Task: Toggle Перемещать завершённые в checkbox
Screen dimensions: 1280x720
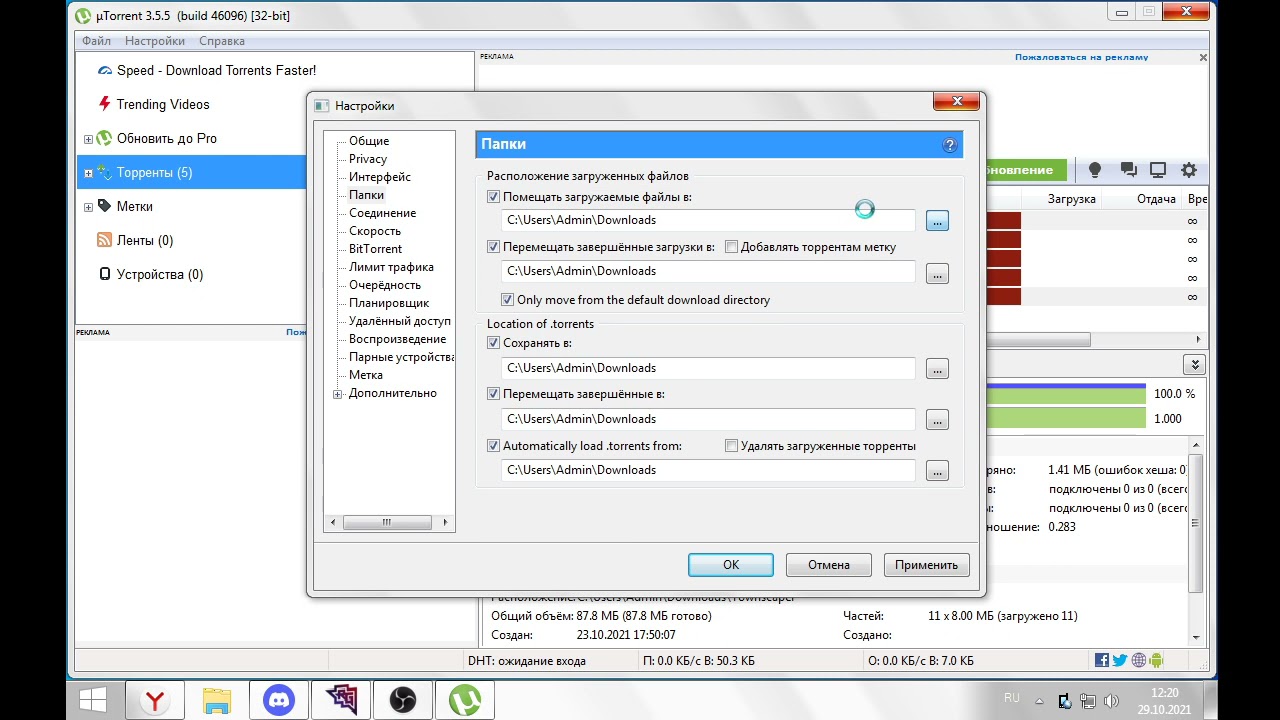Action: pos(493,394)
